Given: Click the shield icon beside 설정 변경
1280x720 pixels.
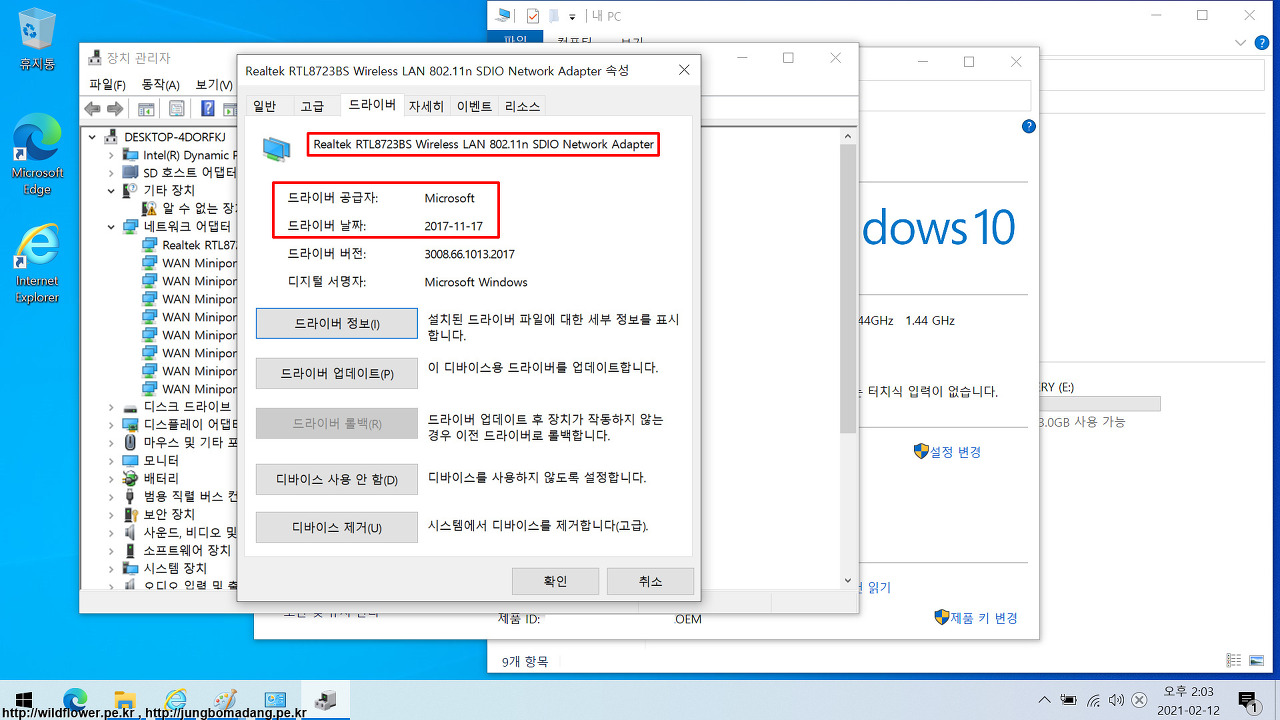Looking at the screenshot, I should [x=921, y=451].
